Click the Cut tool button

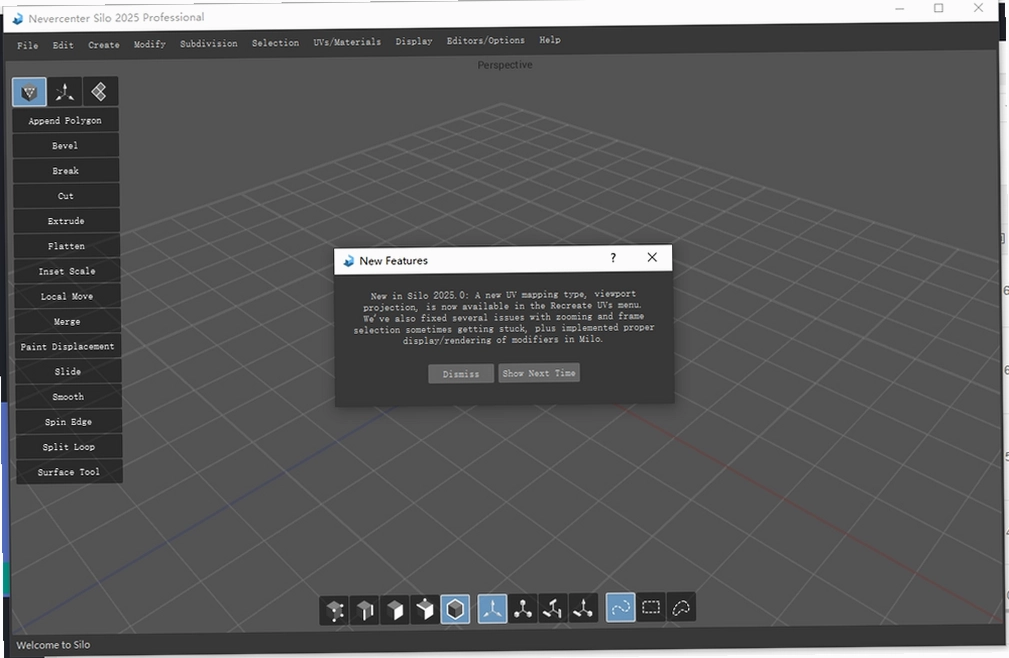point(66,196)
